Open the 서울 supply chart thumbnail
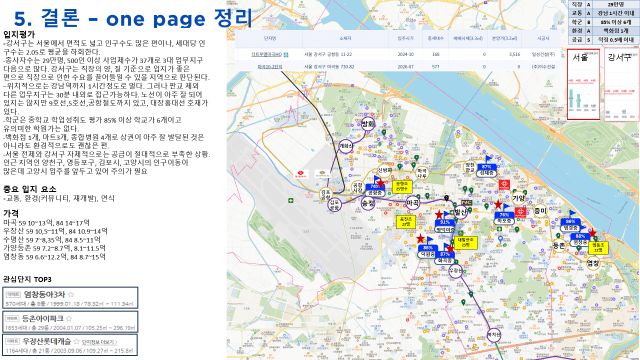Screen dimensions: 640x360 (583, 84)
